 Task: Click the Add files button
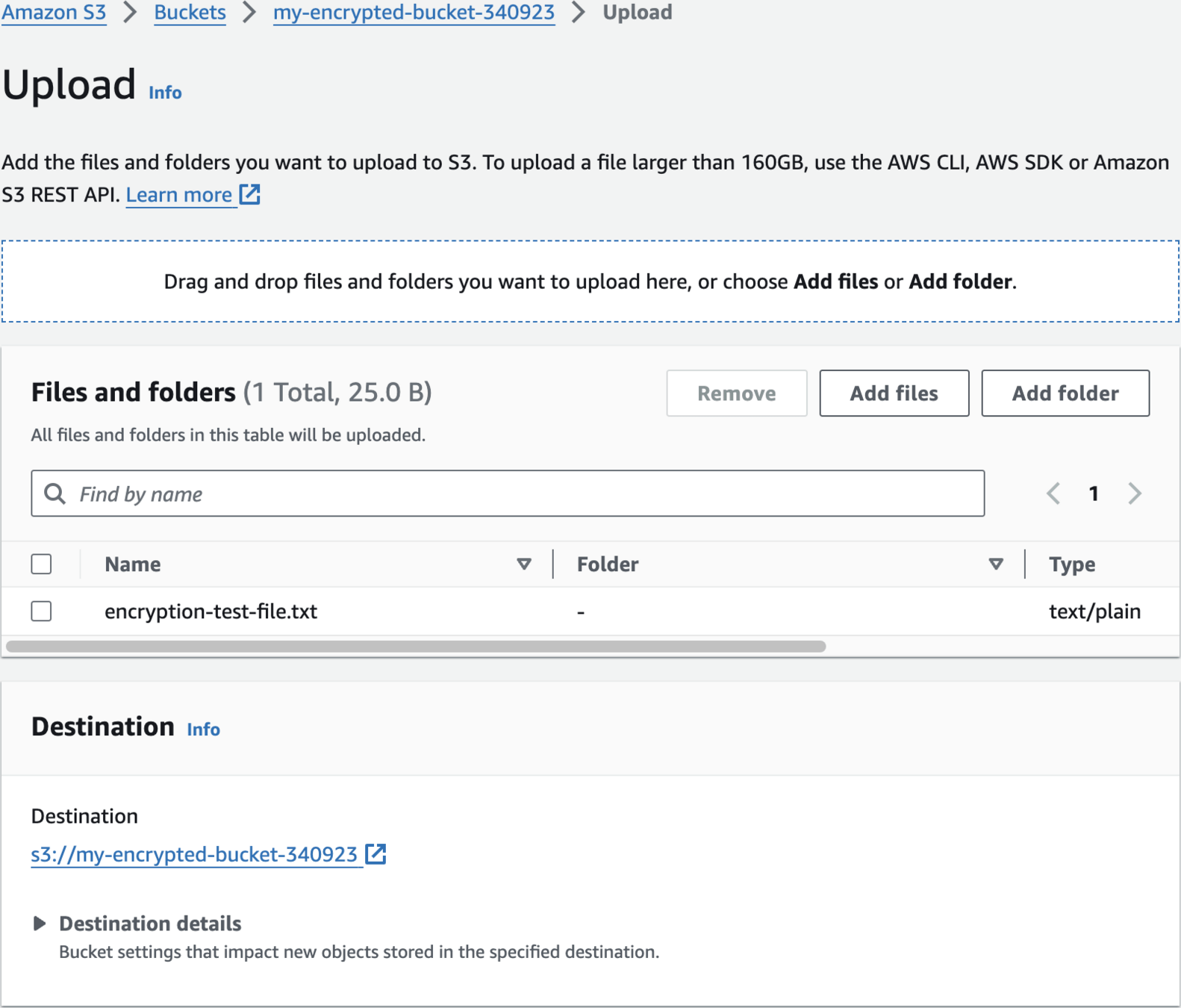[x=894, y=393]
